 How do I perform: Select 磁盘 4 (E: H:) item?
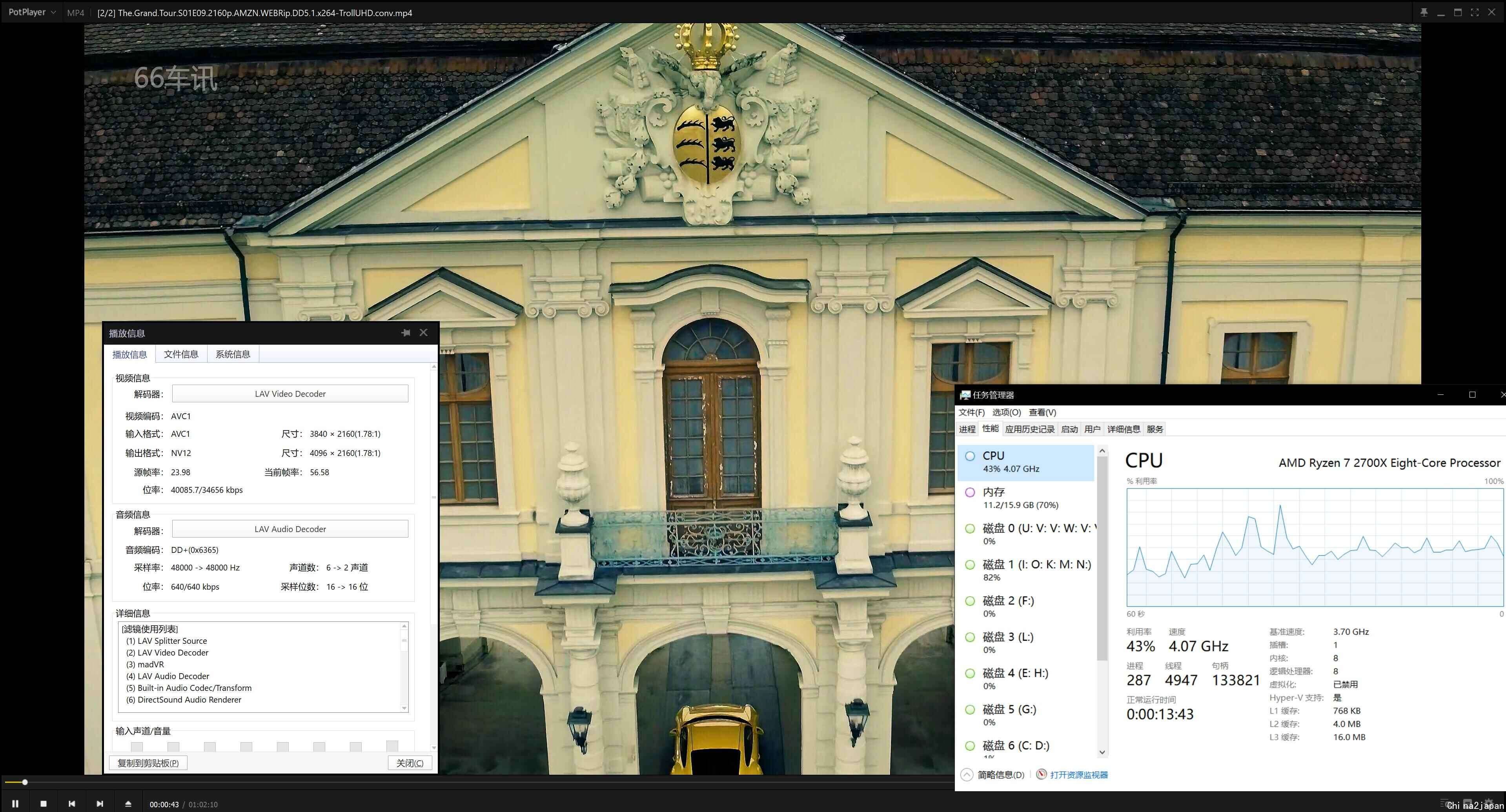pyautogui.click(x=1025, y=679)
